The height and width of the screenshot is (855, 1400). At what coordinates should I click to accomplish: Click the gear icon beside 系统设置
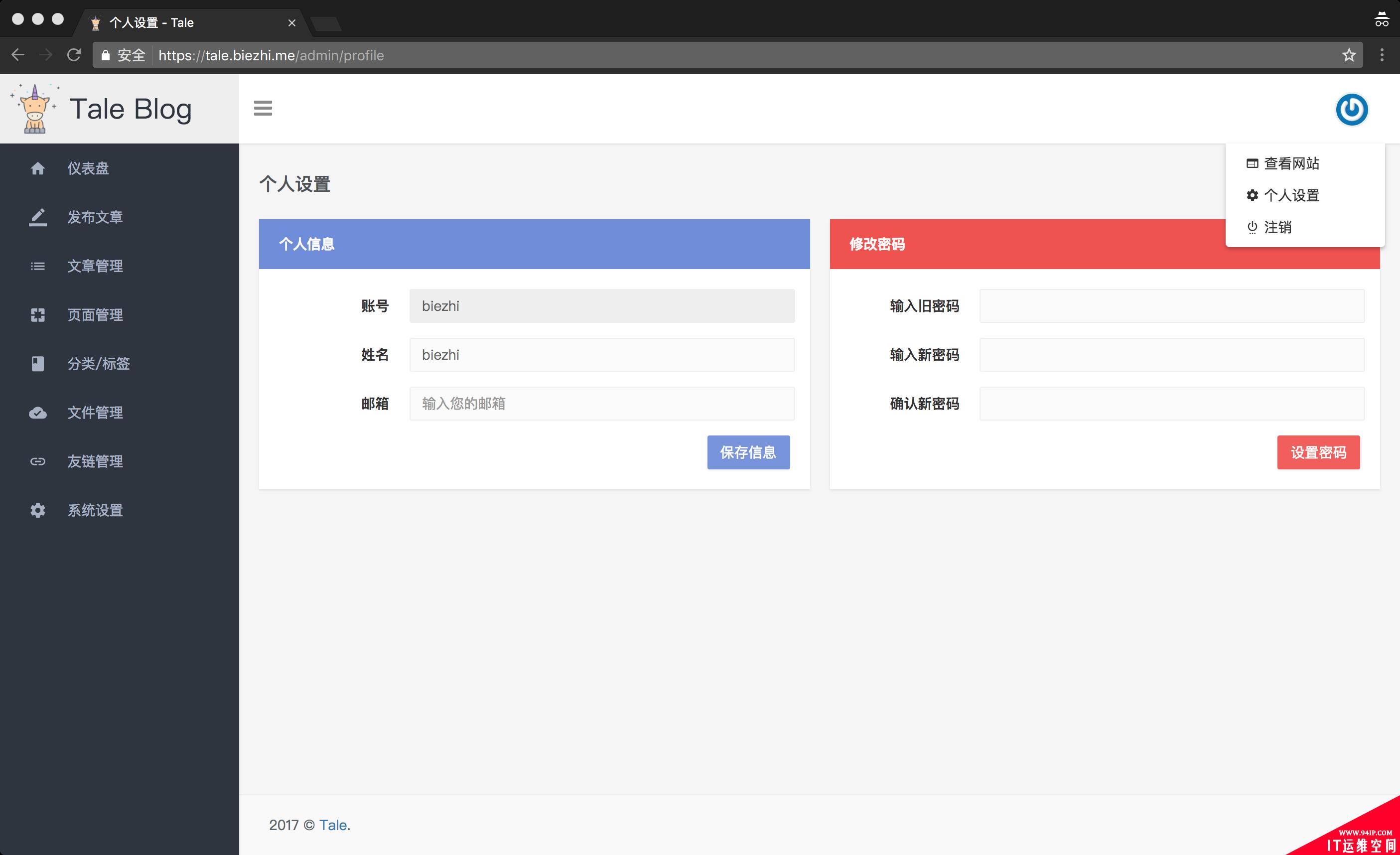[37, 510]
